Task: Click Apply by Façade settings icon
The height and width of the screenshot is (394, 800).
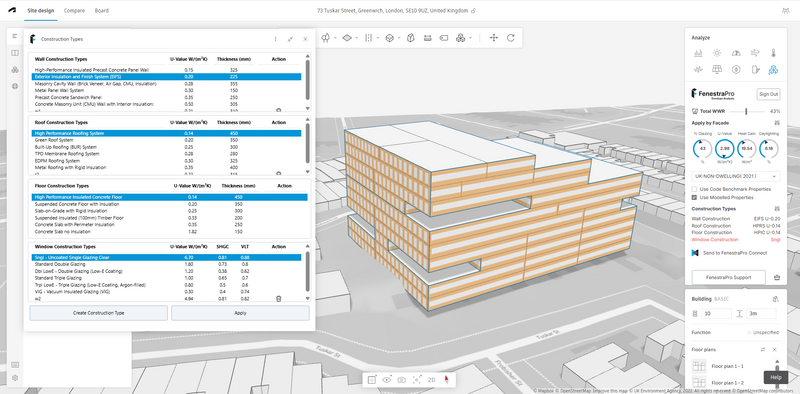Action: pyautogui.click(x=777, y=123)
